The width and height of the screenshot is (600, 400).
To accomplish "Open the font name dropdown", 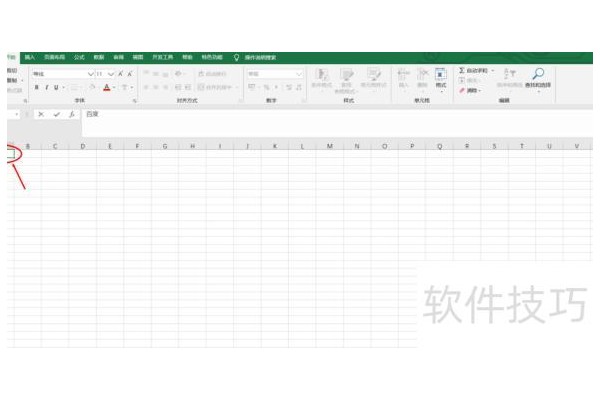I will (91, 73).
